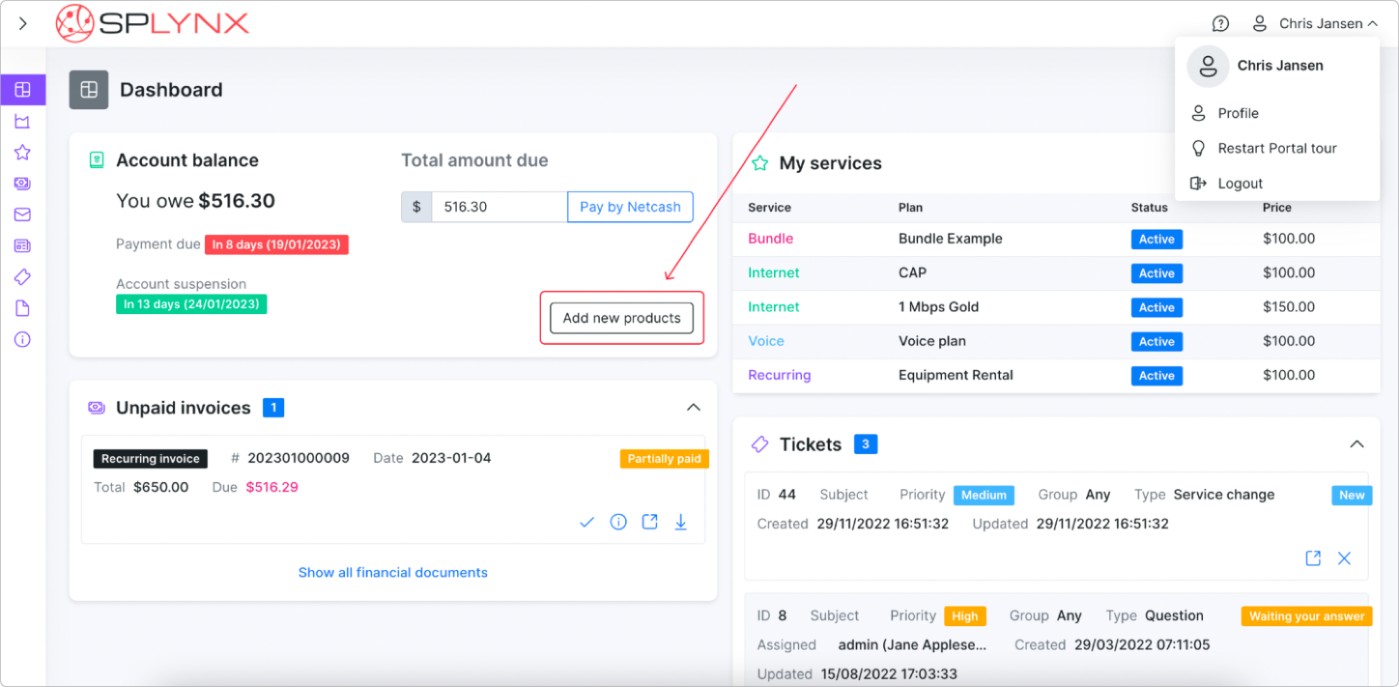The width and height of the screenshot is (1399, 687).
Task: Download the unpaid invoice PDF
Action: (680, 521)
